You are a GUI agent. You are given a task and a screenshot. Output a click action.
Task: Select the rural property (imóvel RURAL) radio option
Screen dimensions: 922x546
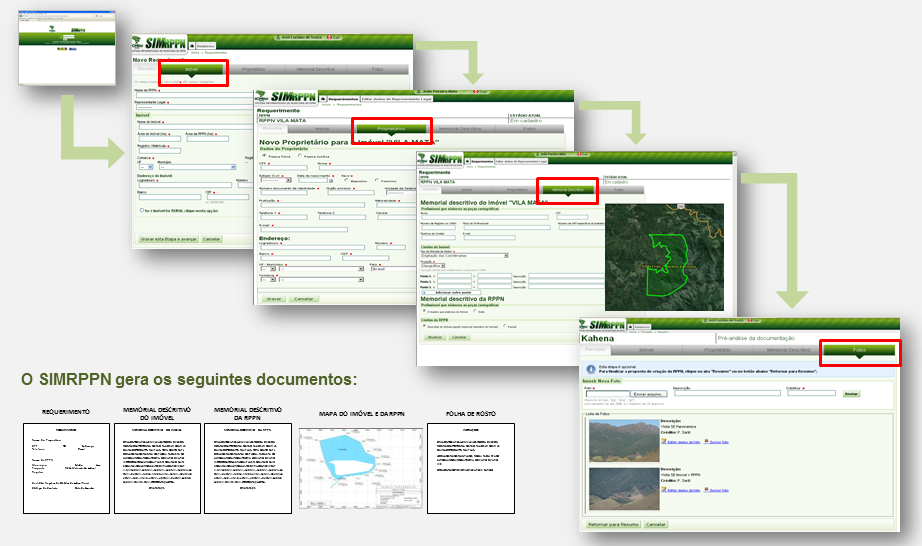(143, 211)
